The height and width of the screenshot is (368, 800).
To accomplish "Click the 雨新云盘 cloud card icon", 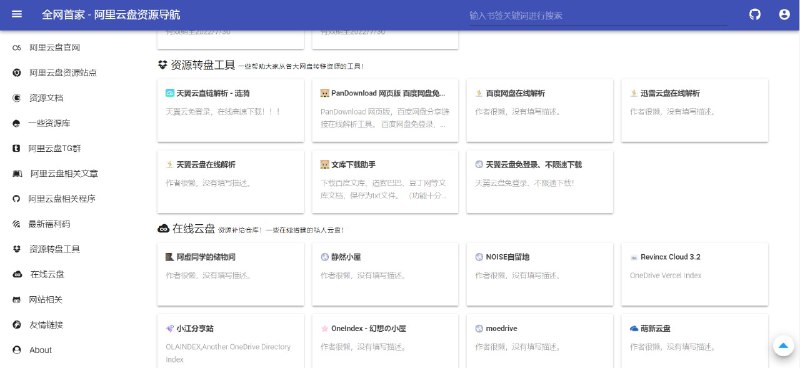I will point(634,329).
